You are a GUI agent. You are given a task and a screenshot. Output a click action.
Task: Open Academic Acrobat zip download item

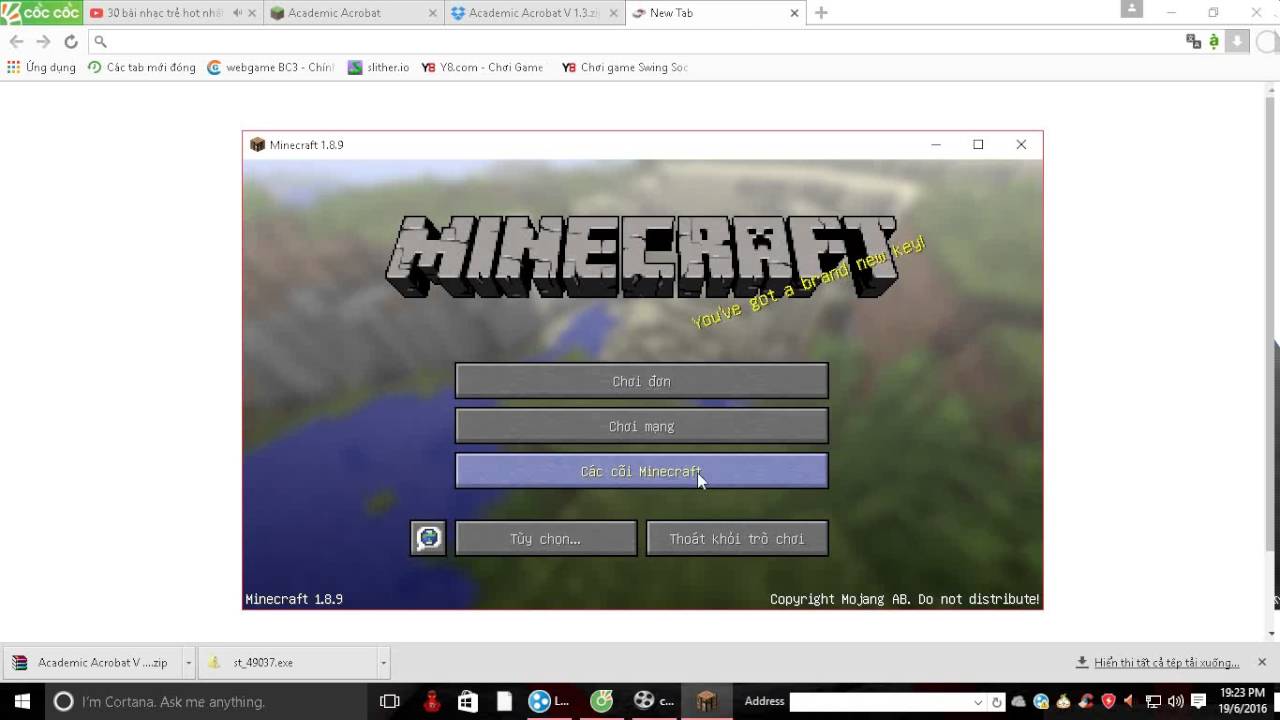(x=91, y=662)
